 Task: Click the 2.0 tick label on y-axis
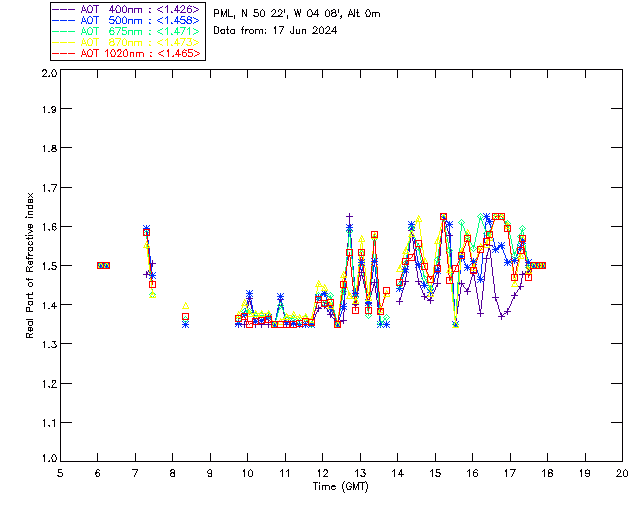tap(48, 74)
